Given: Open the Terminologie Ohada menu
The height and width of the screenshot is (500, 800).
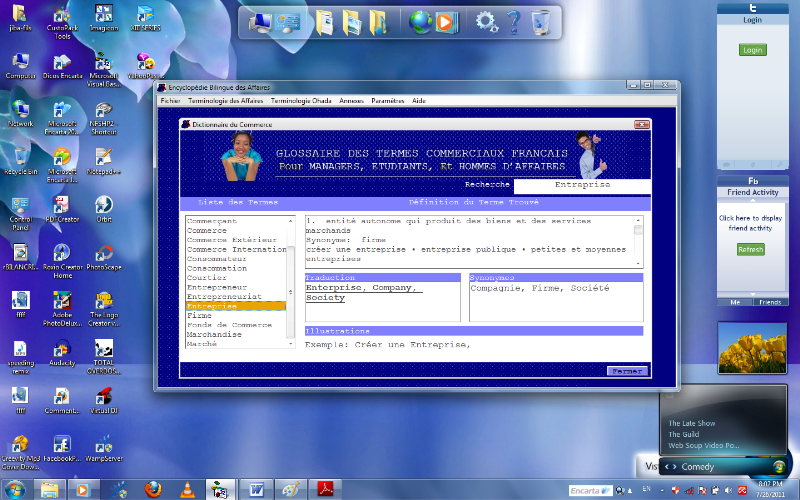Looking at the screenshot, I should tap(301, 101).
